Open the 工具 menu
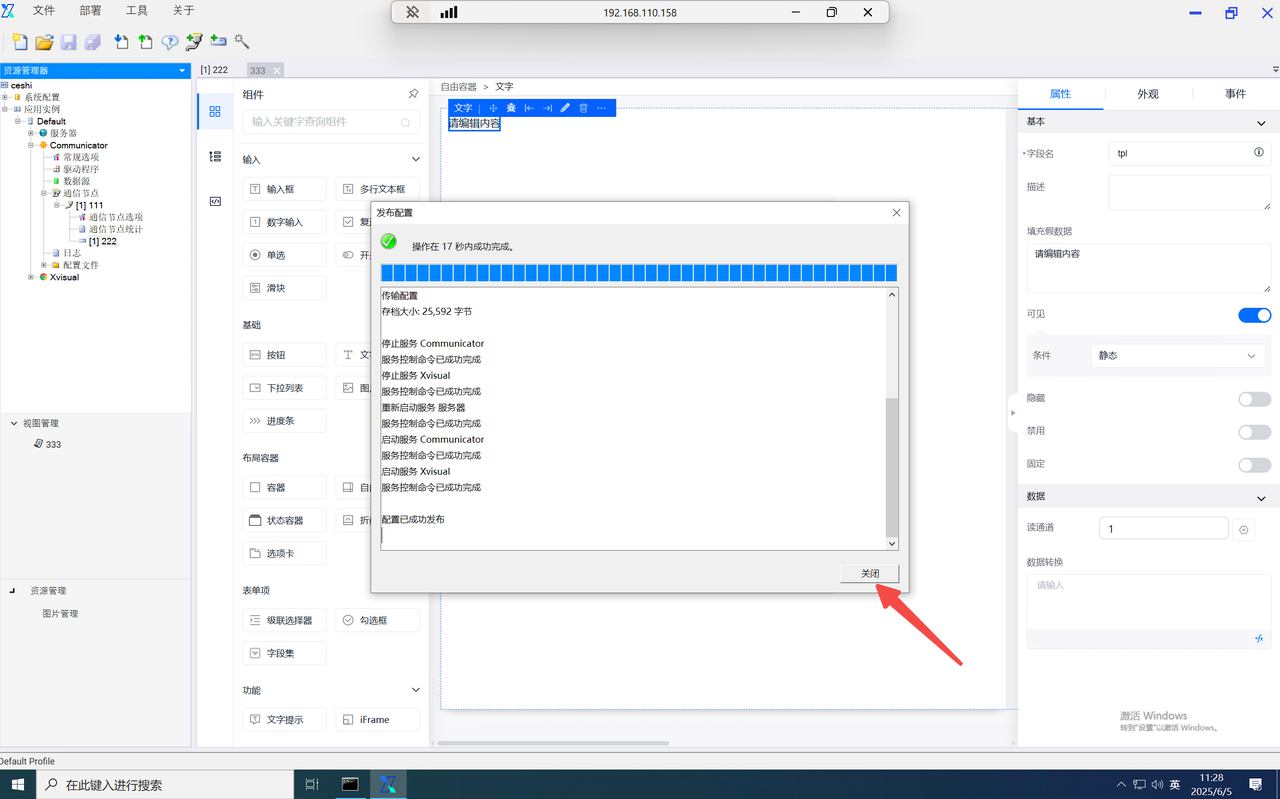1280x799 pixels. coord(137,11)
